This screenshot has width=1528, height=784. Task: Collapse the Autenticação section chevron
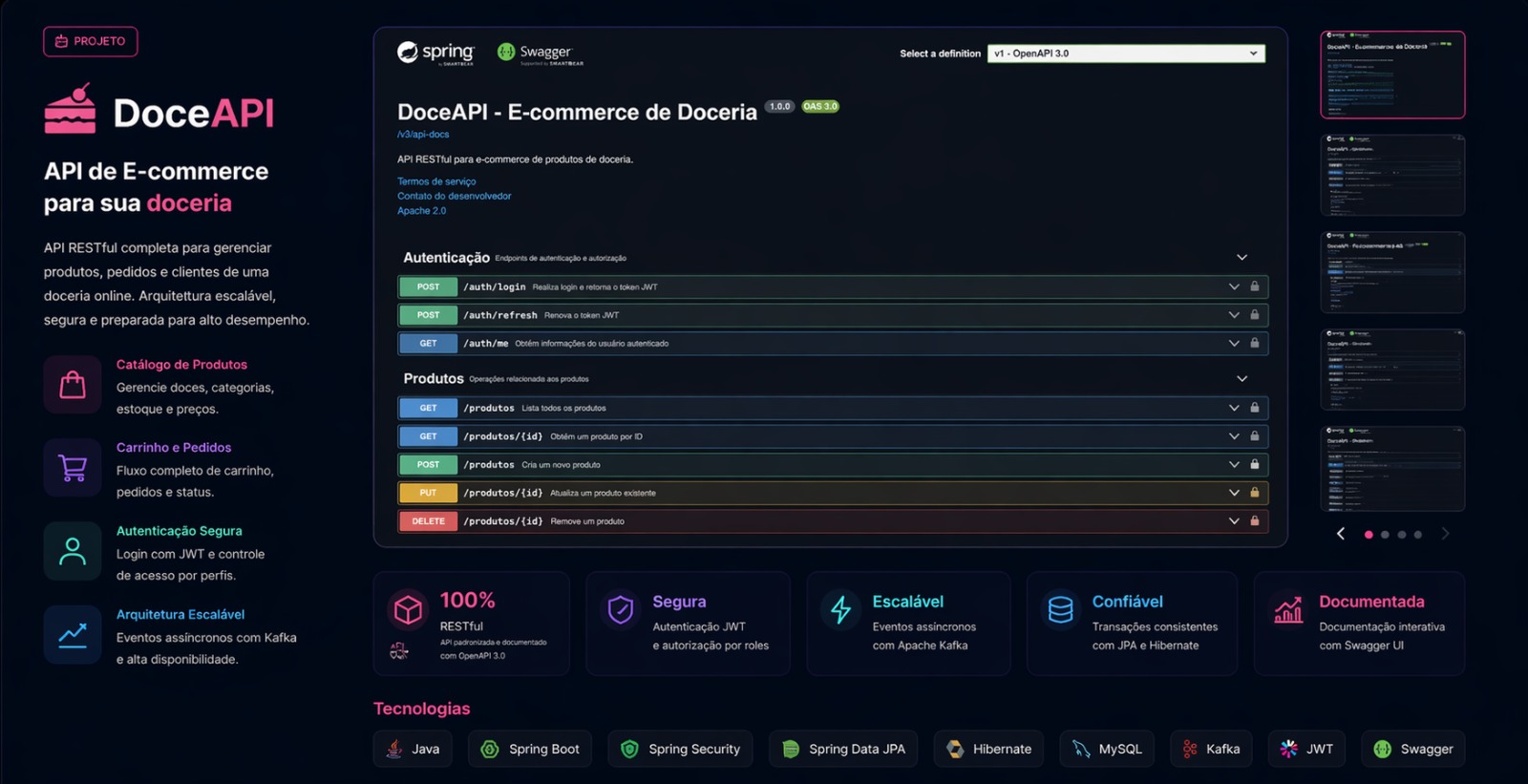click(1242, 258)
